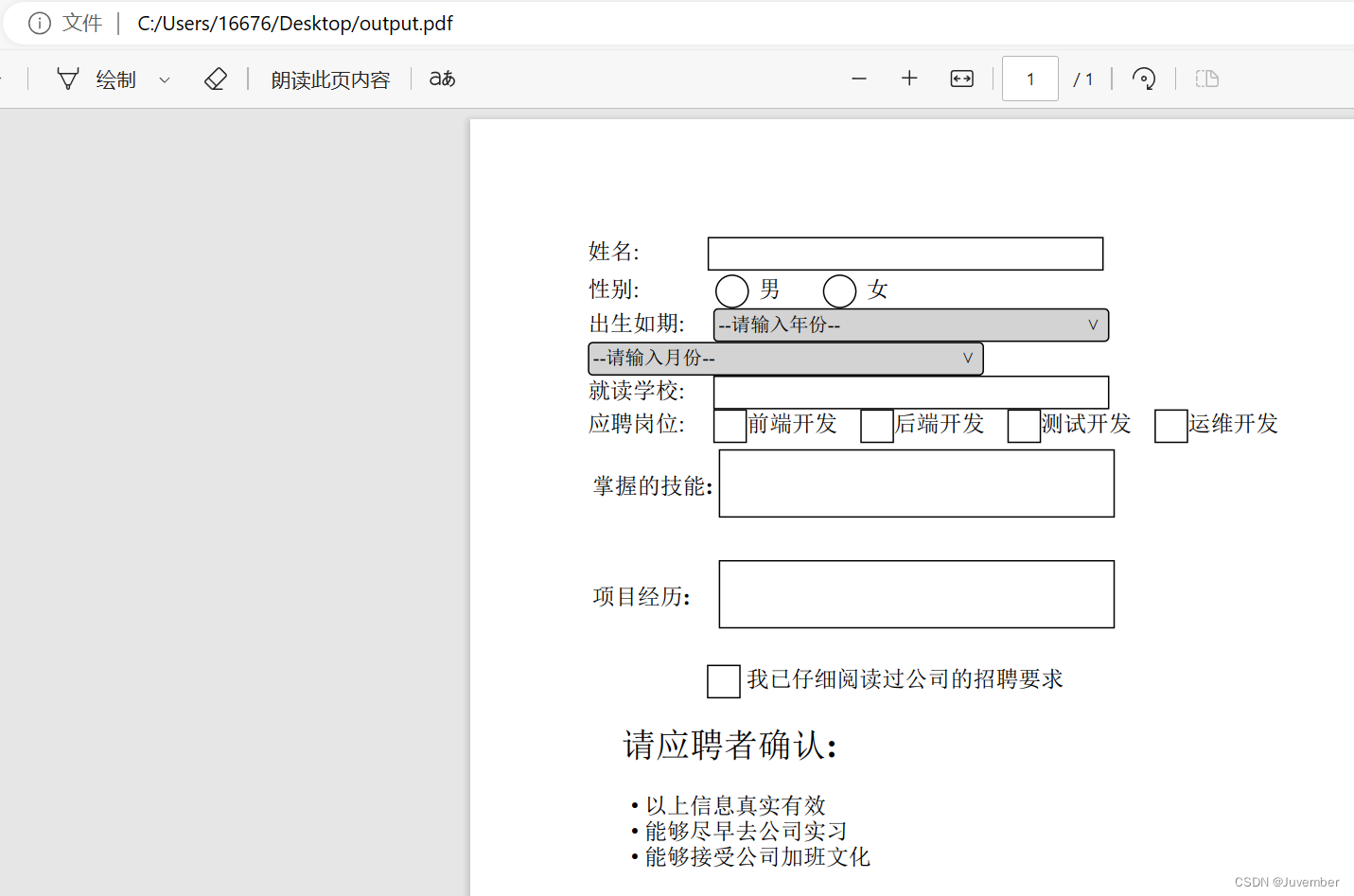Click the fit-to-width icon
This screenshot has height=896, width=1354.
(x=961, y=79)
